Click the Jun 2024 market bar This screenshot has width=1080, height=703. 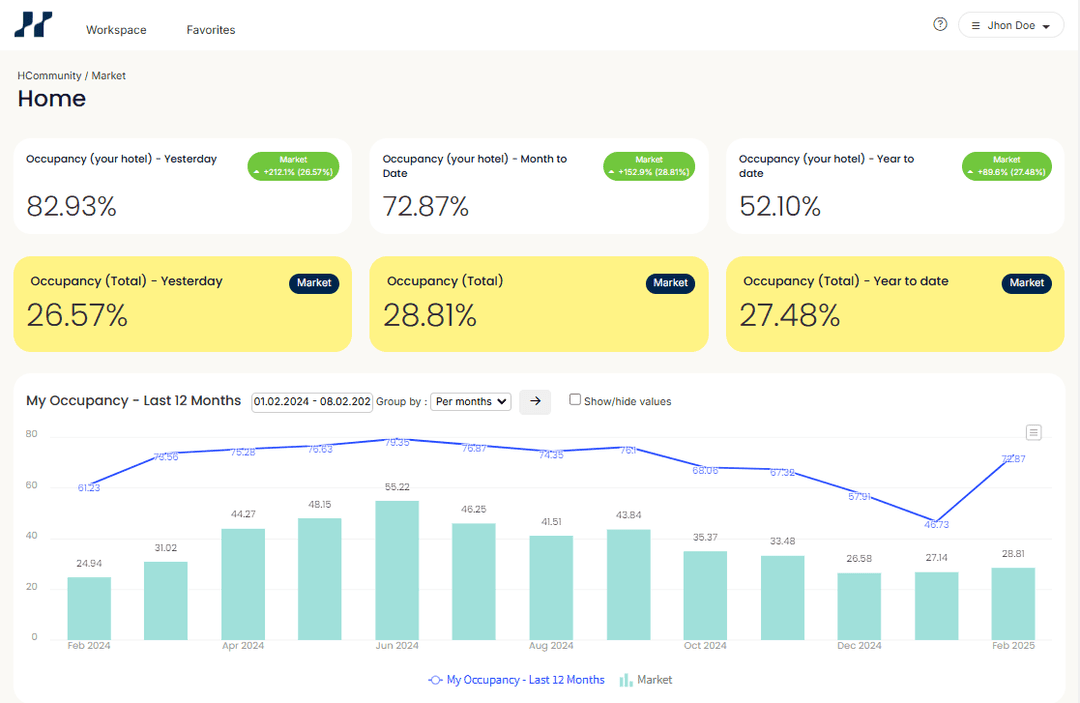coord(397,570)
